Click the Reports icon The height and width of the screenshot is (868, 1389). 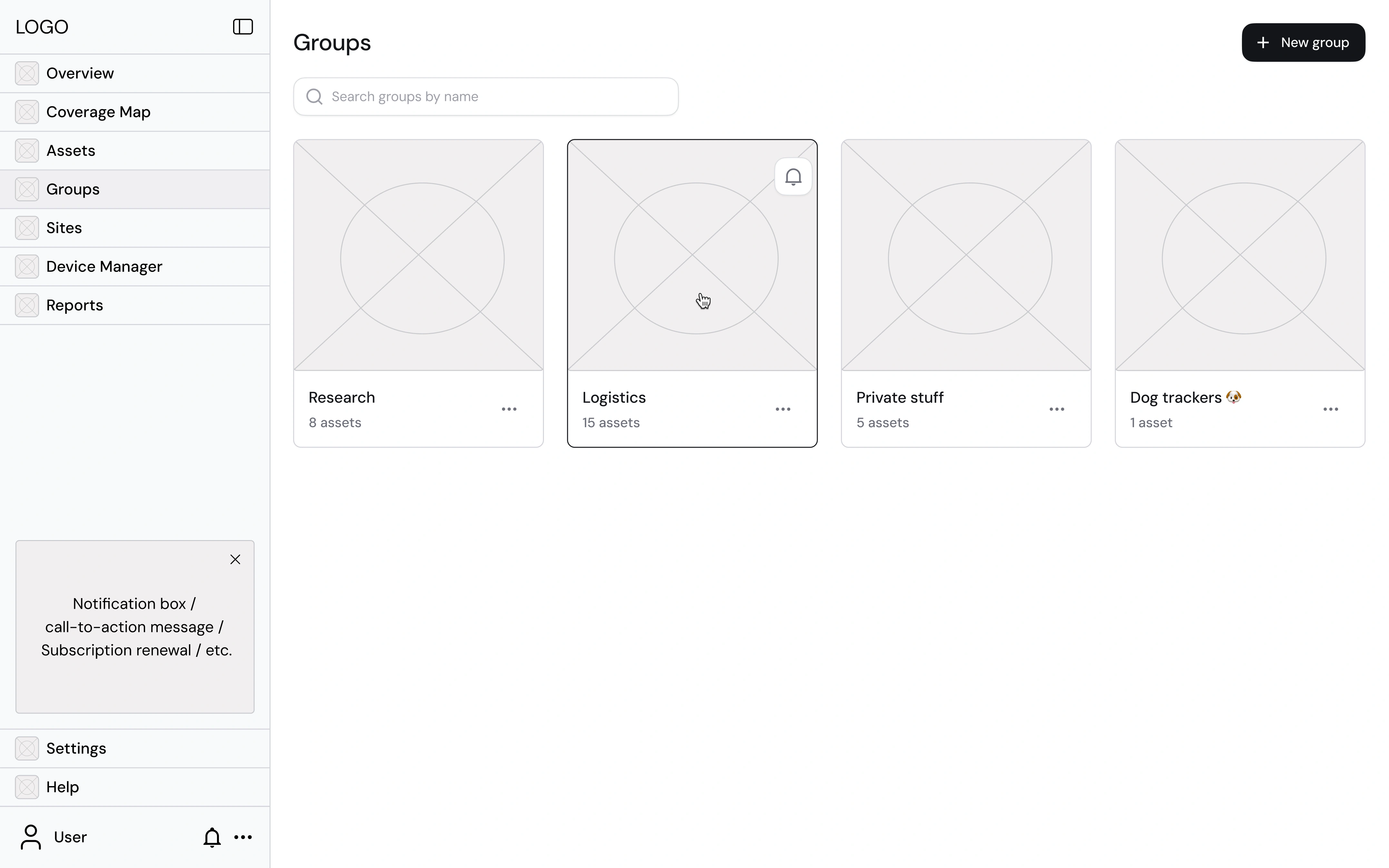point(26,305)
